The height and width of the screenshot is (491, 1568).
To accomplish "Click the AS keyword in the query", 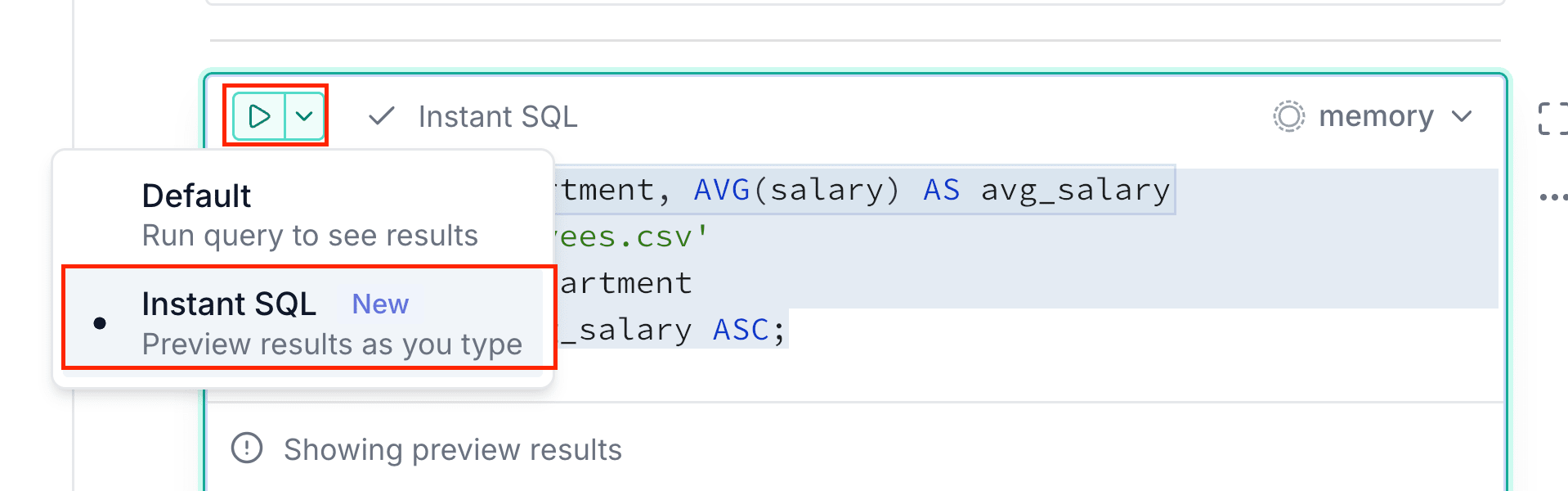I will click(942, 190).
